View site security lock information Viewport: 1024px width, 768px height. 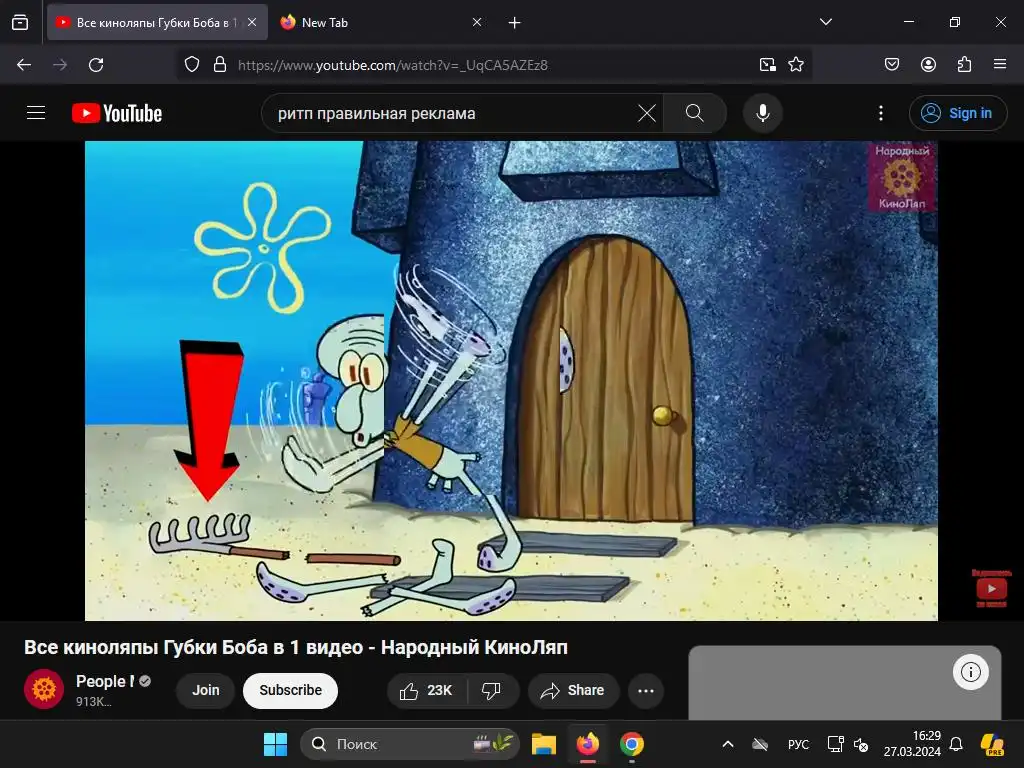click(220, 65)
